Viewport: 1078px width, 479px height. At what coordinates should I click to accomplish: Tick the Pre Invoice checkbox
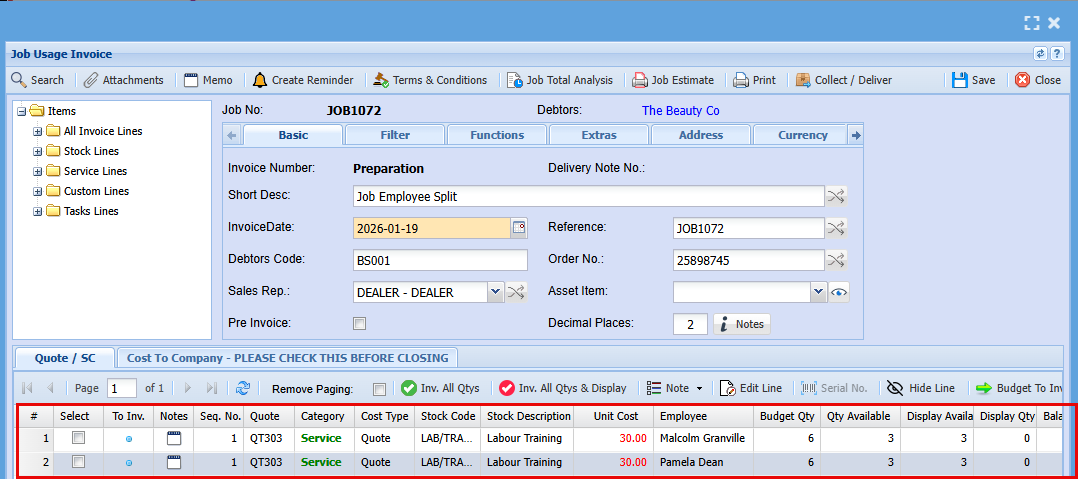point(360,323)
